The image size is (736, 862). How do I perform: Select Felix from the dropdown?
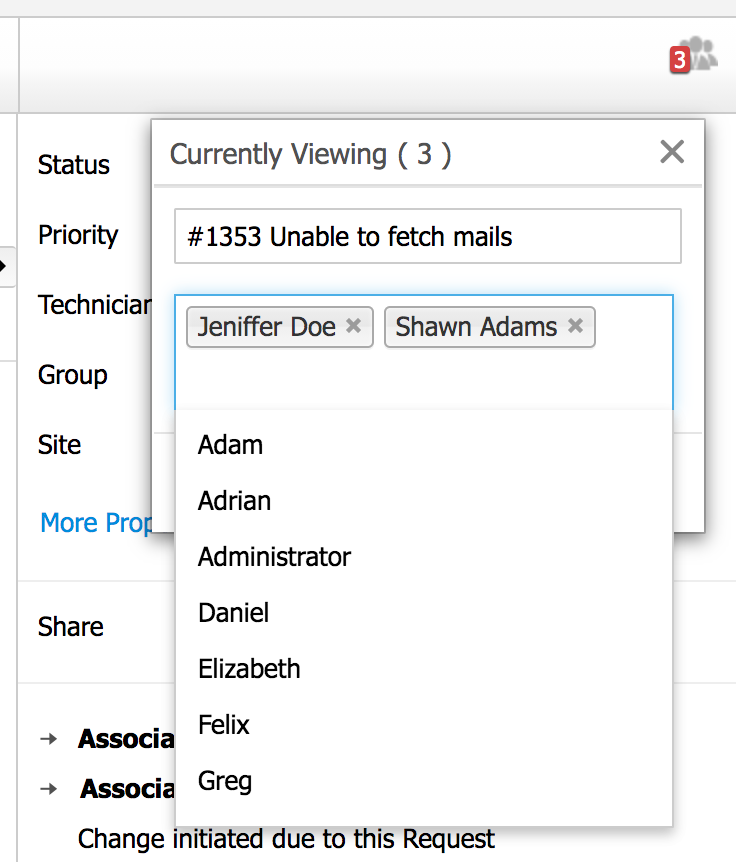(224, 725)
